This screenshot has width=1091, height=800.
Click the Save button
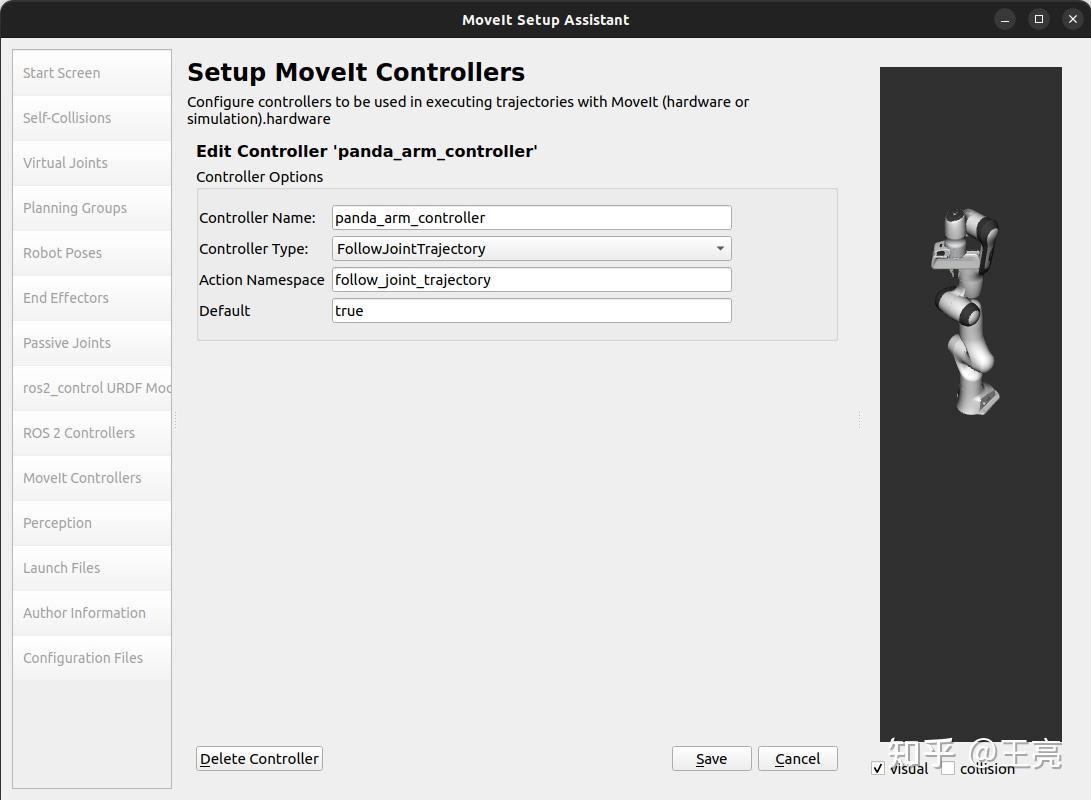[711, 759]
